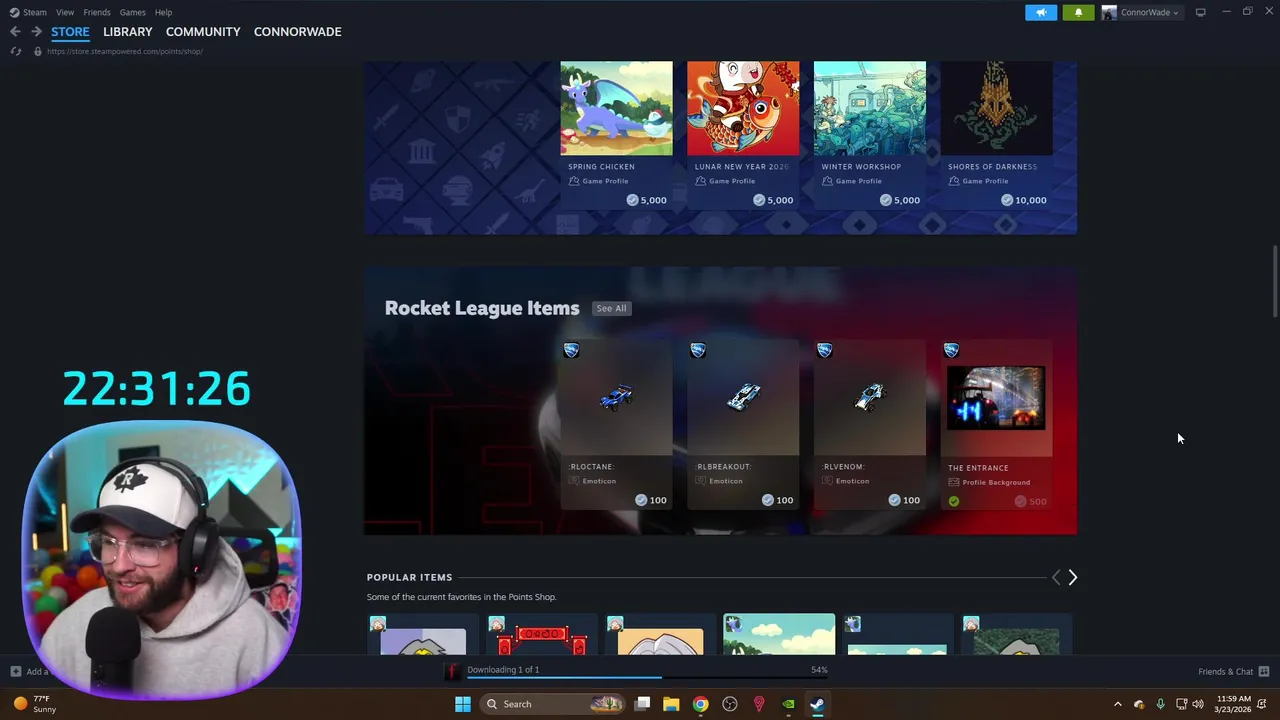This screenshot has height=720, width=1280.
Task: Open the CONNORWADE profile tab
Action: pyautogui.click(x=297, y=31)
